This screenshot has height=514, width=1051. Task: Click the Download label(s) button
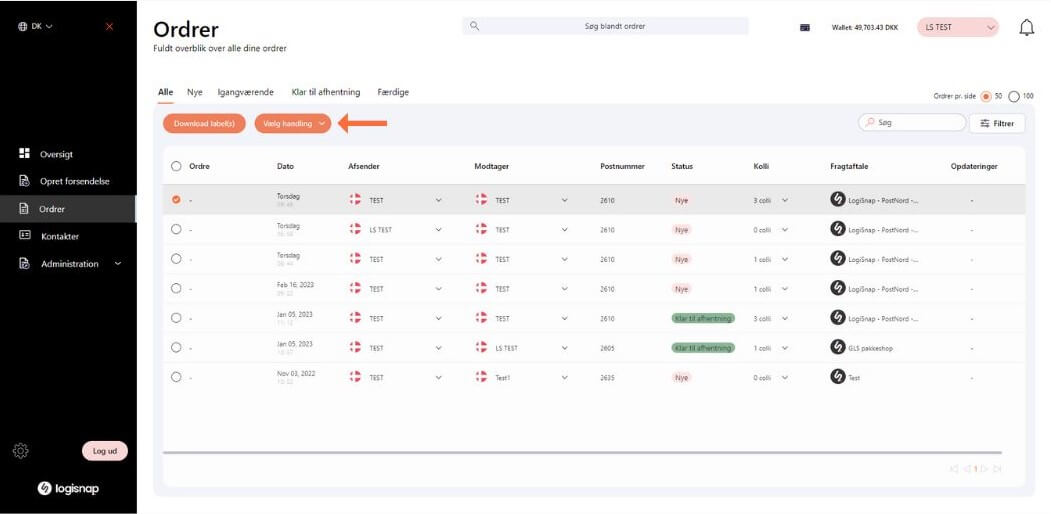click(204, 124)
